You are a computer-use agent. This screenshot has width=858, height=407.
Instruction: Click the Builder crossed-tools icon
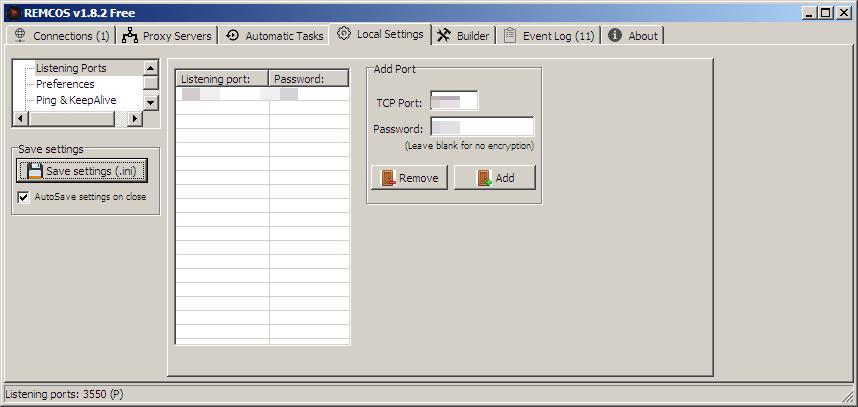pos(444,35)
